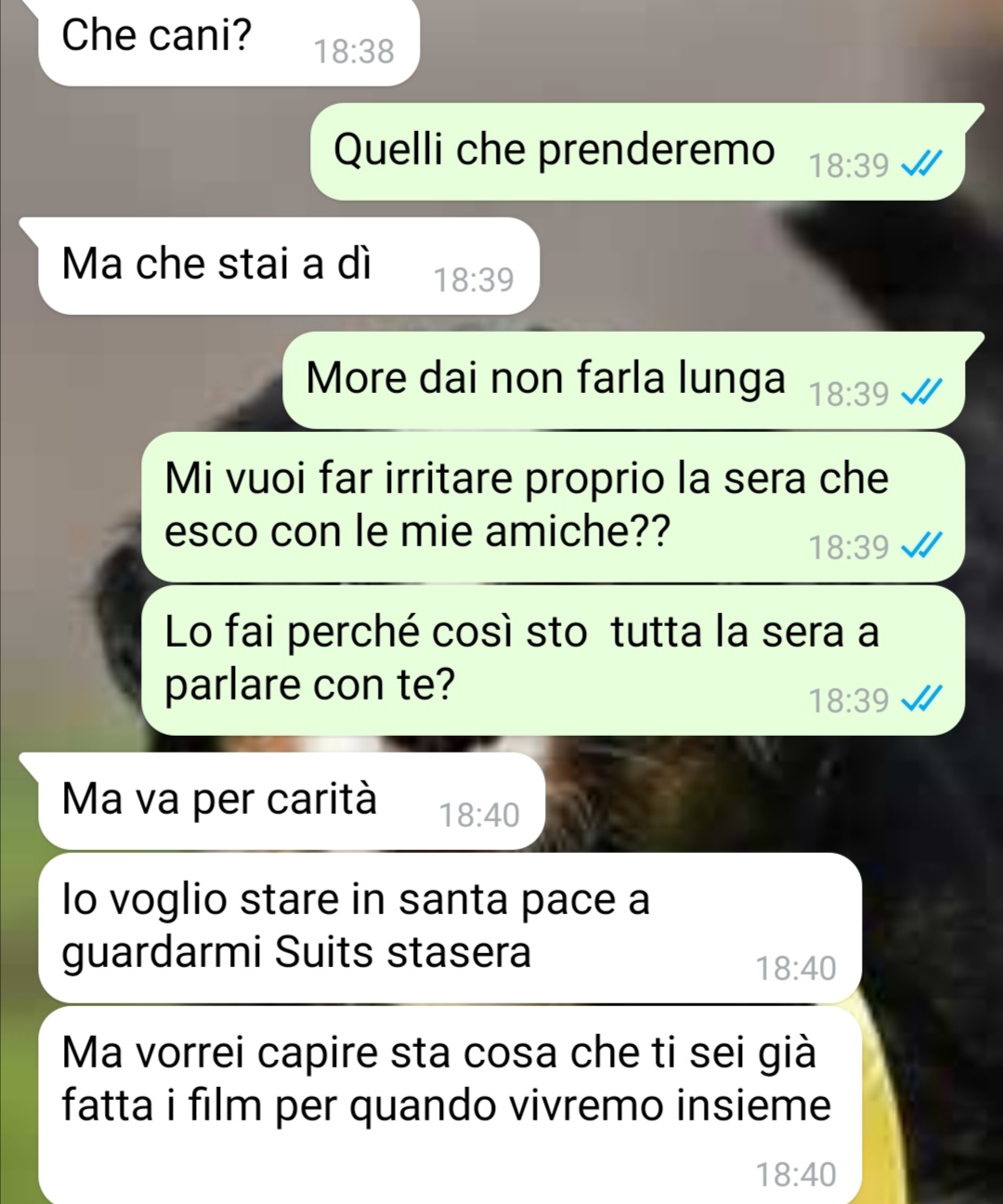Click the 18:38 timestamp on "Che cani?"
Viewport: 1003px width, 1204px height.
coord(354,51)
